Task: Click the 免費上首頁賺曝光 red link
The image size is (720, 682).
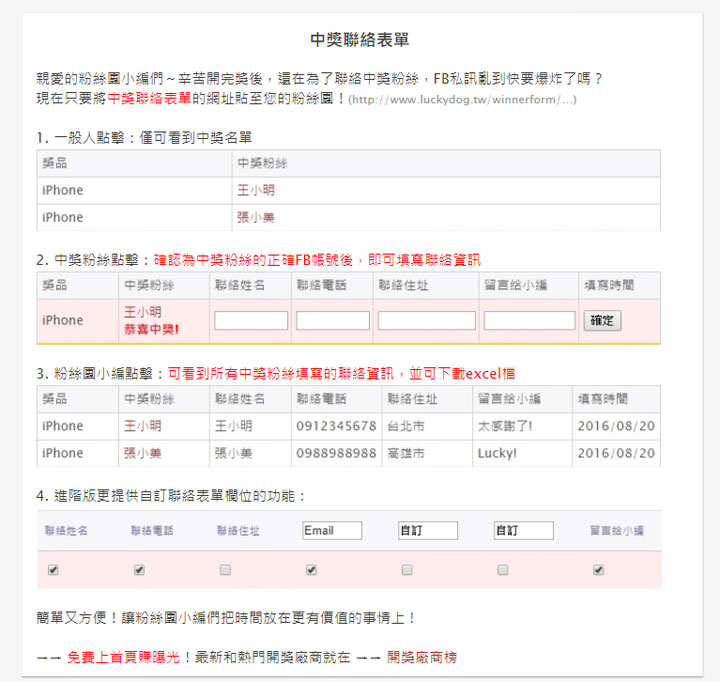Action: 124,657
